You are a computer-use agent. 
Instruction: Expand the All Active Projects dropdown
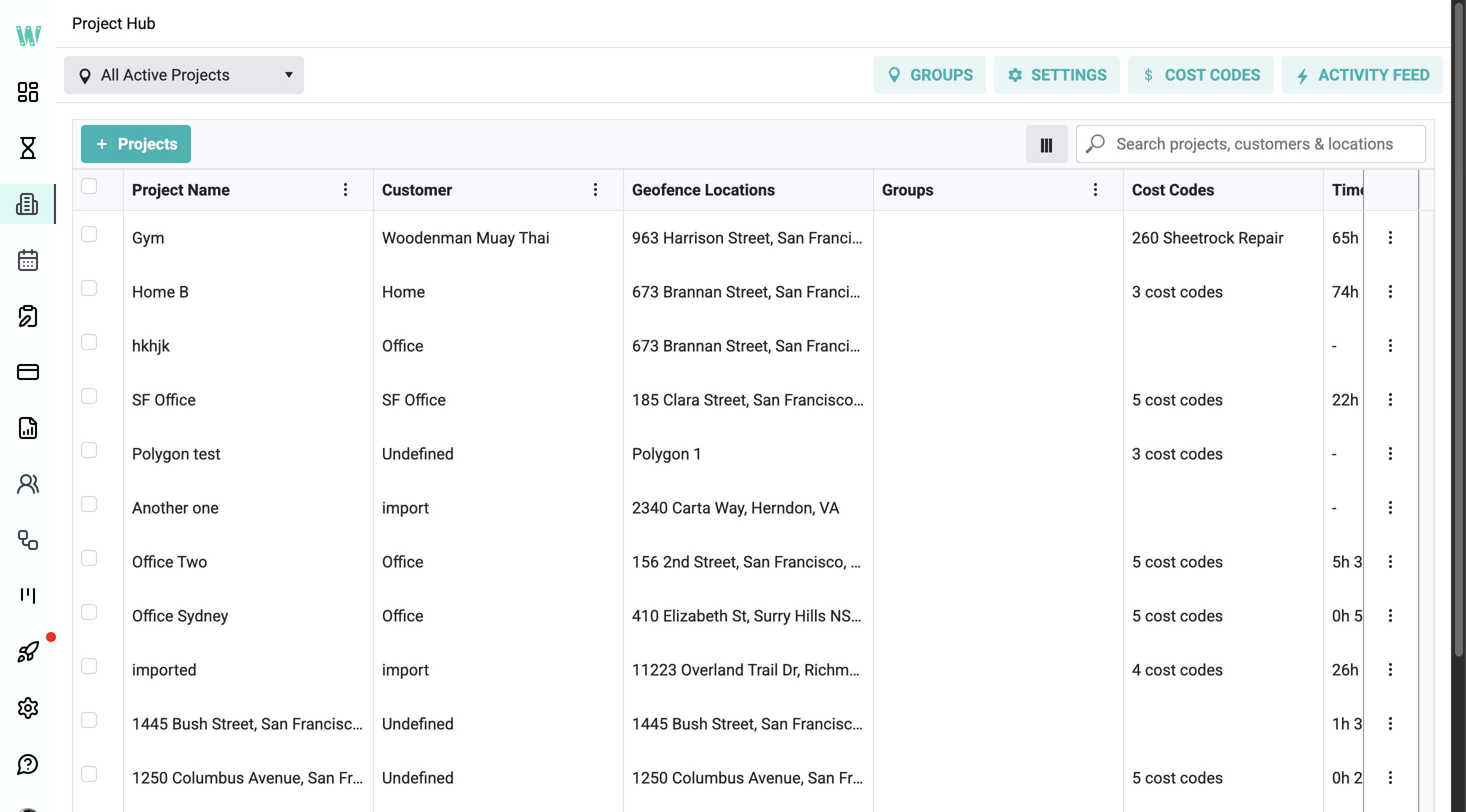click(x=184, y=75)
